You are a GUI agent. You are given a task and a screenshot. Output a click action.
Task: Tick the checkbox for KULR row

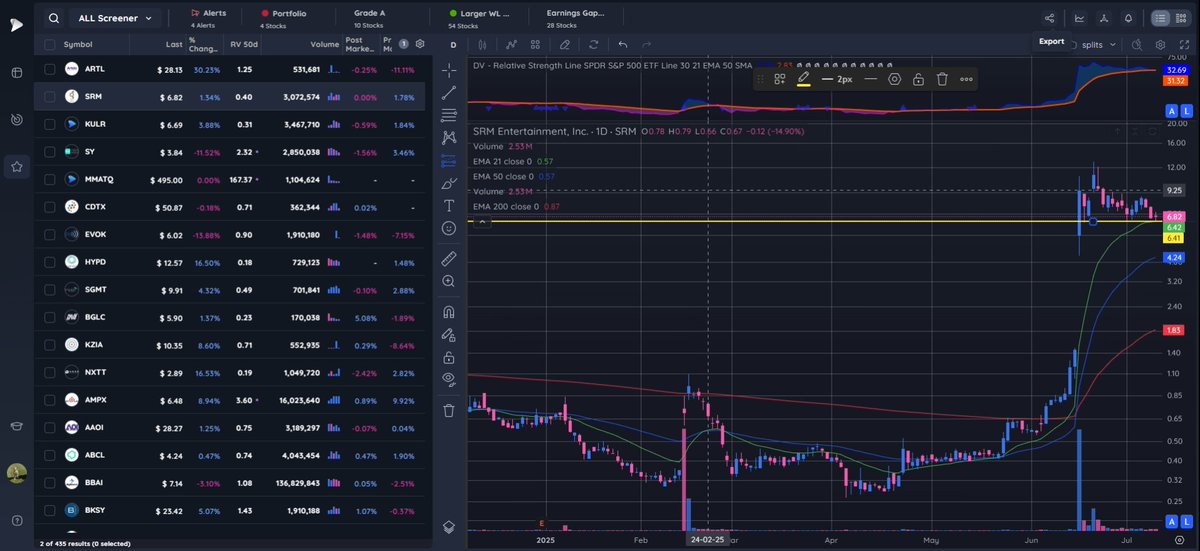(49, 125)
